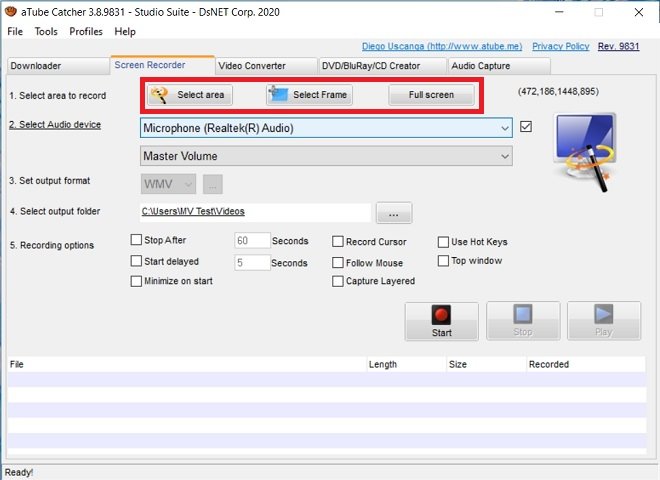Enable Capture Layered option
Viewport: 660px width, 480px height.
point(338,281)
